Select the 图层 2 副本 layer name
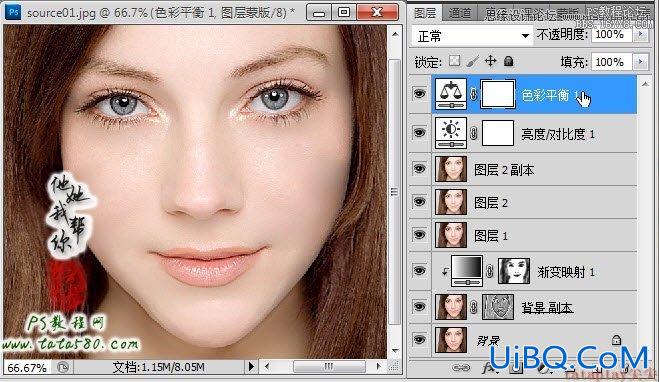 click(x=504, y=170)
